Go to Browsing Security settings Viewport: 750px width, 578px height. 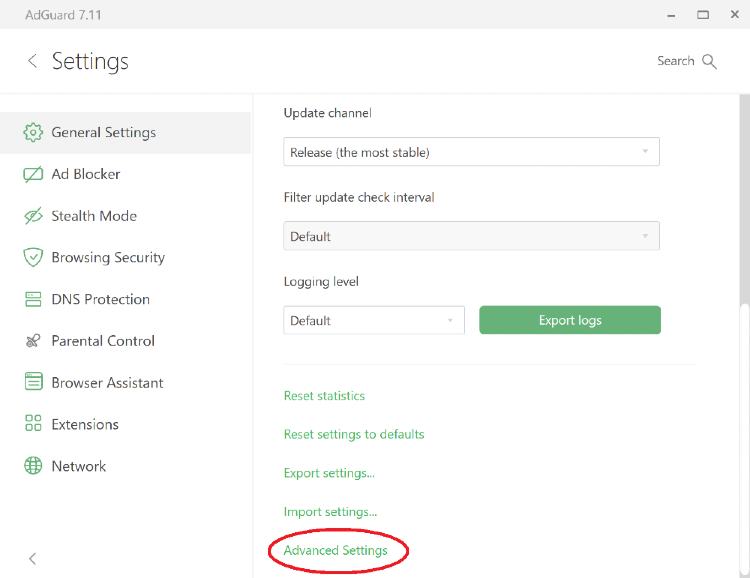pos(125,257)
